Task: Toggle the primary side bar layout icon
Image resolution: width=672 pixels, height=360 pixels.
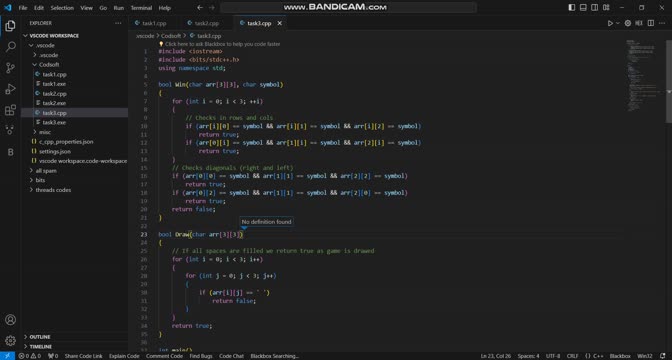Action: pos(572,7)
